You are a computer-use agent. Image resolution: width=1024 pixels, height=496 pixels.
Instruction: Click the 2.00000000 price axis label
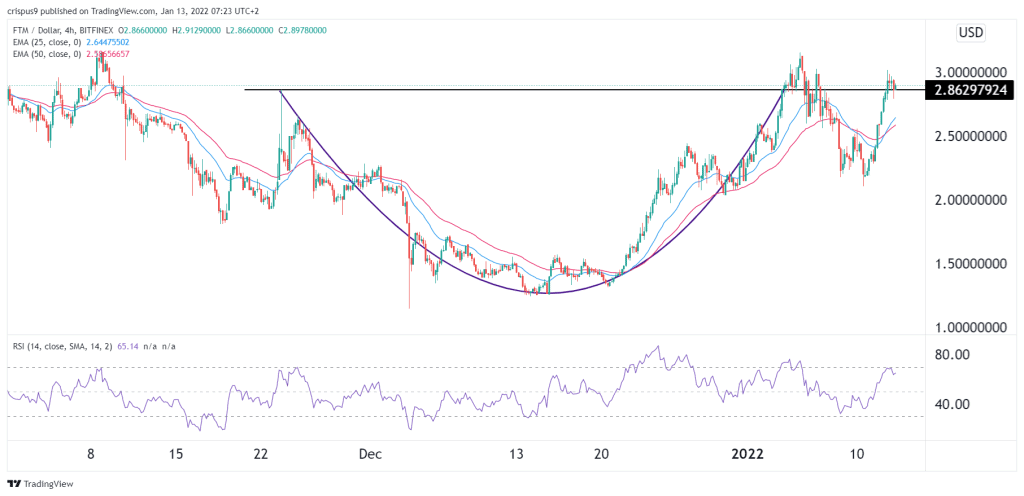pos(970,200)
